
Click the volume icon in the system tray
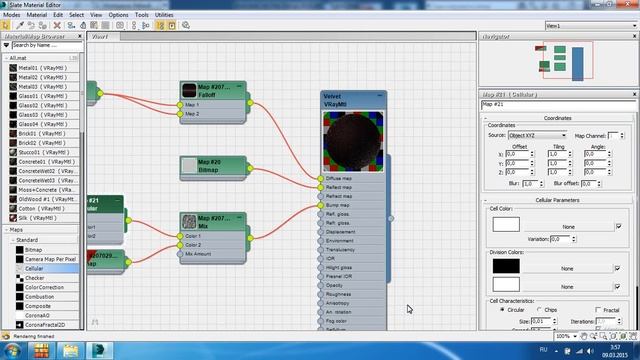click(590, 351)
